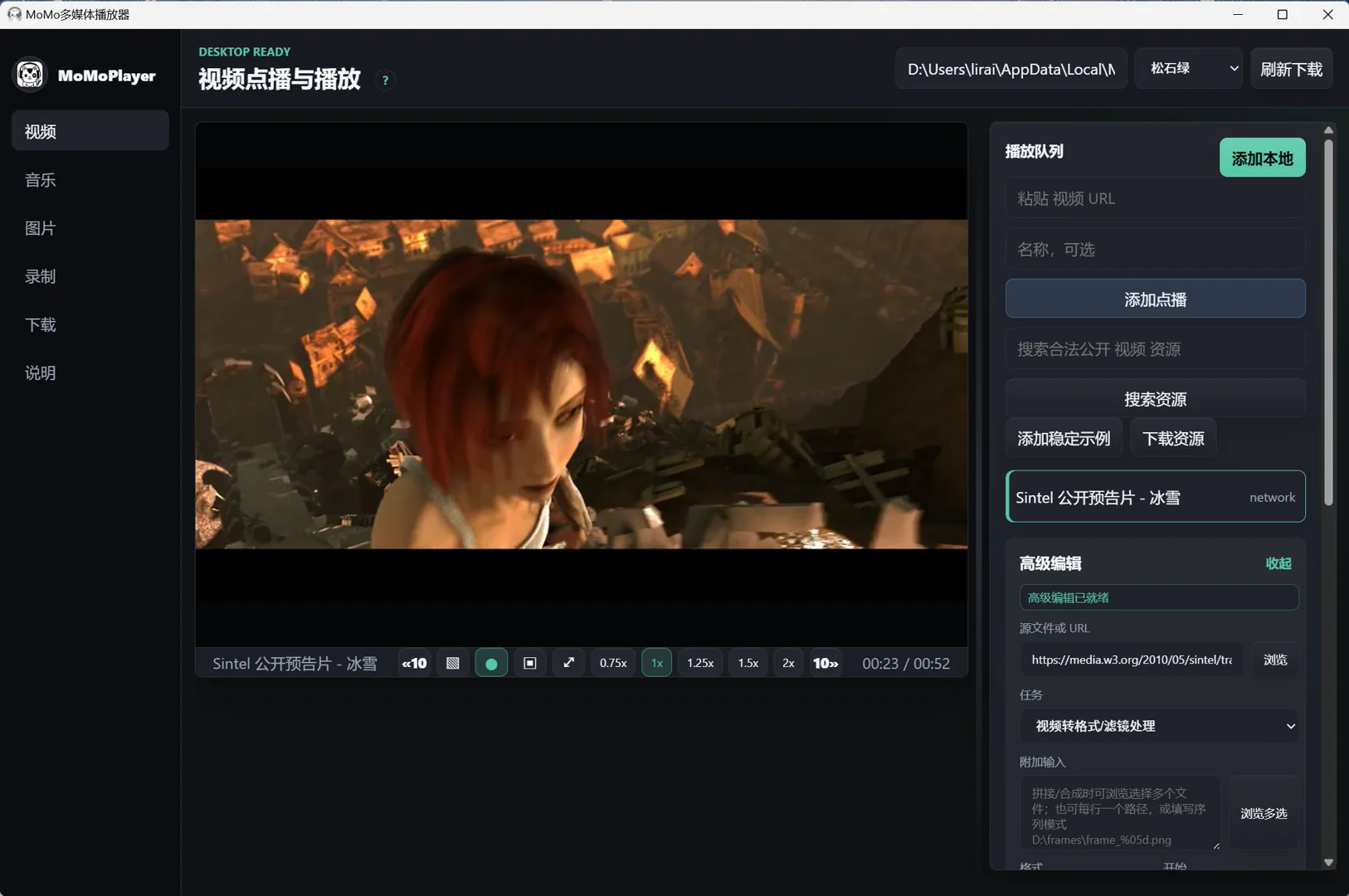The width and height of the screenshot is (1349, 896).
Task: Click 浏览 button beside source URL
Action: click(1275, 660)
